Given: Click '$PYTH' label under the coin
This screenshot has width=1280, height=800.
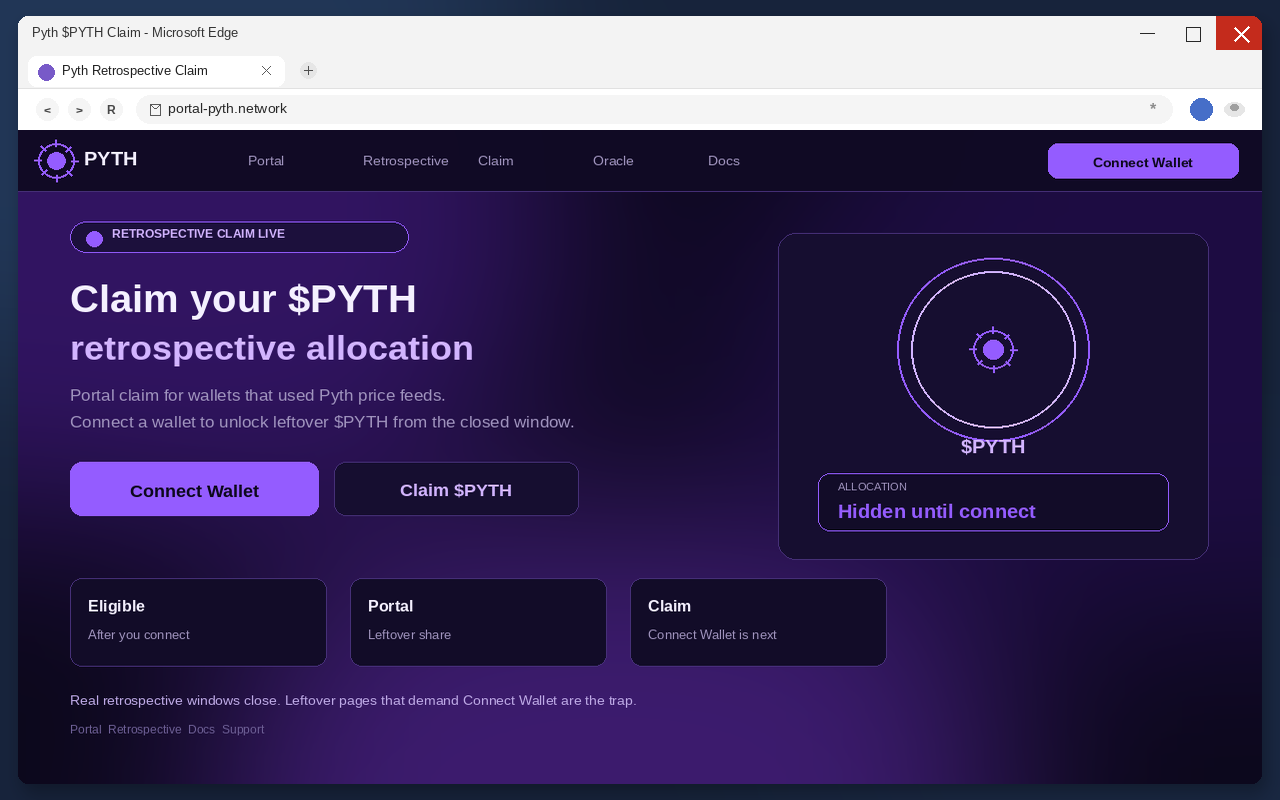Looking at the screenshot, I should pos(993,447).
